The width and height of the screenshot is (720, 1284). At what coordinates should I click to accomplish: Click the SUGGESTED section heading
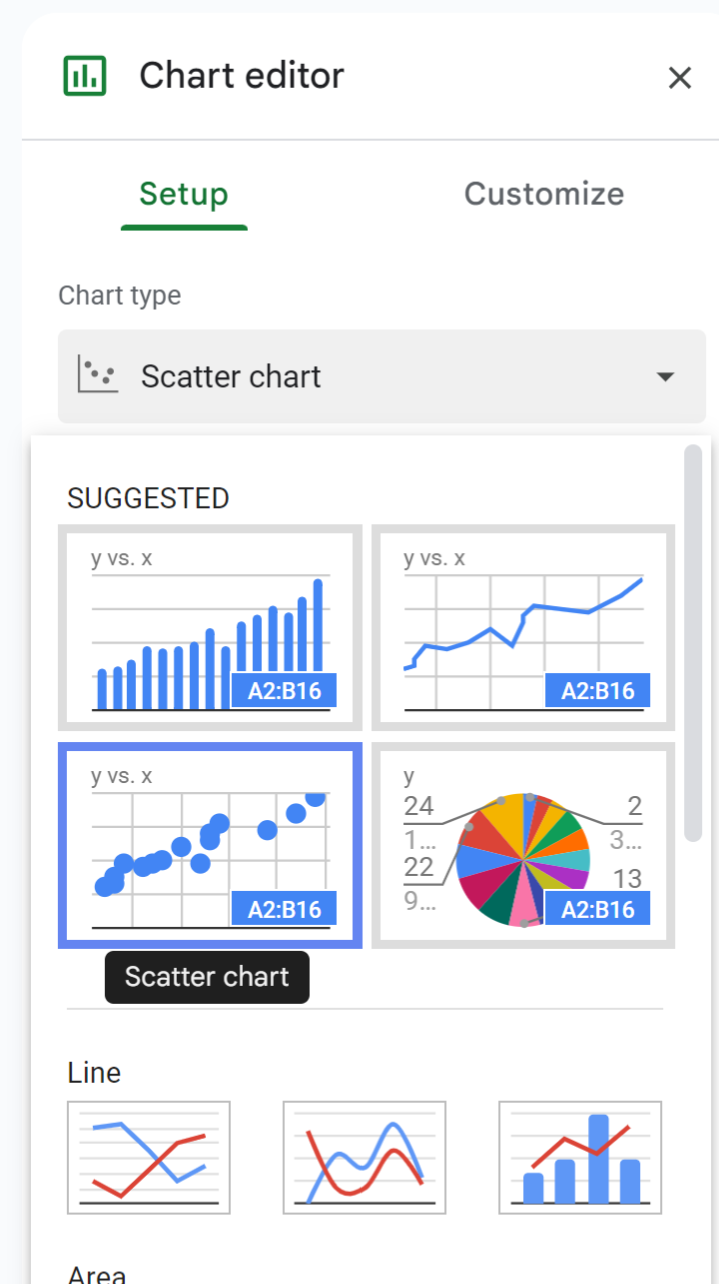coord(148,498)
